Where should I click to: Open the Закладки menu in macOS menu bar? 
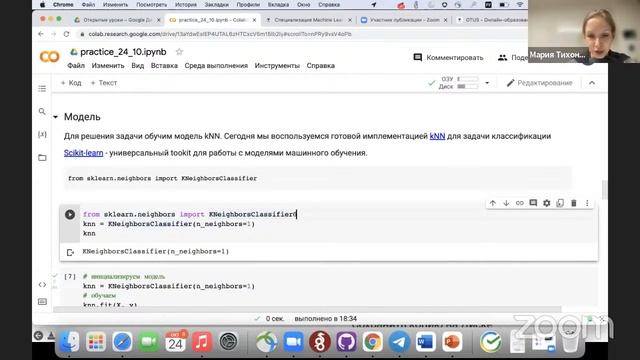coord(216,4)
